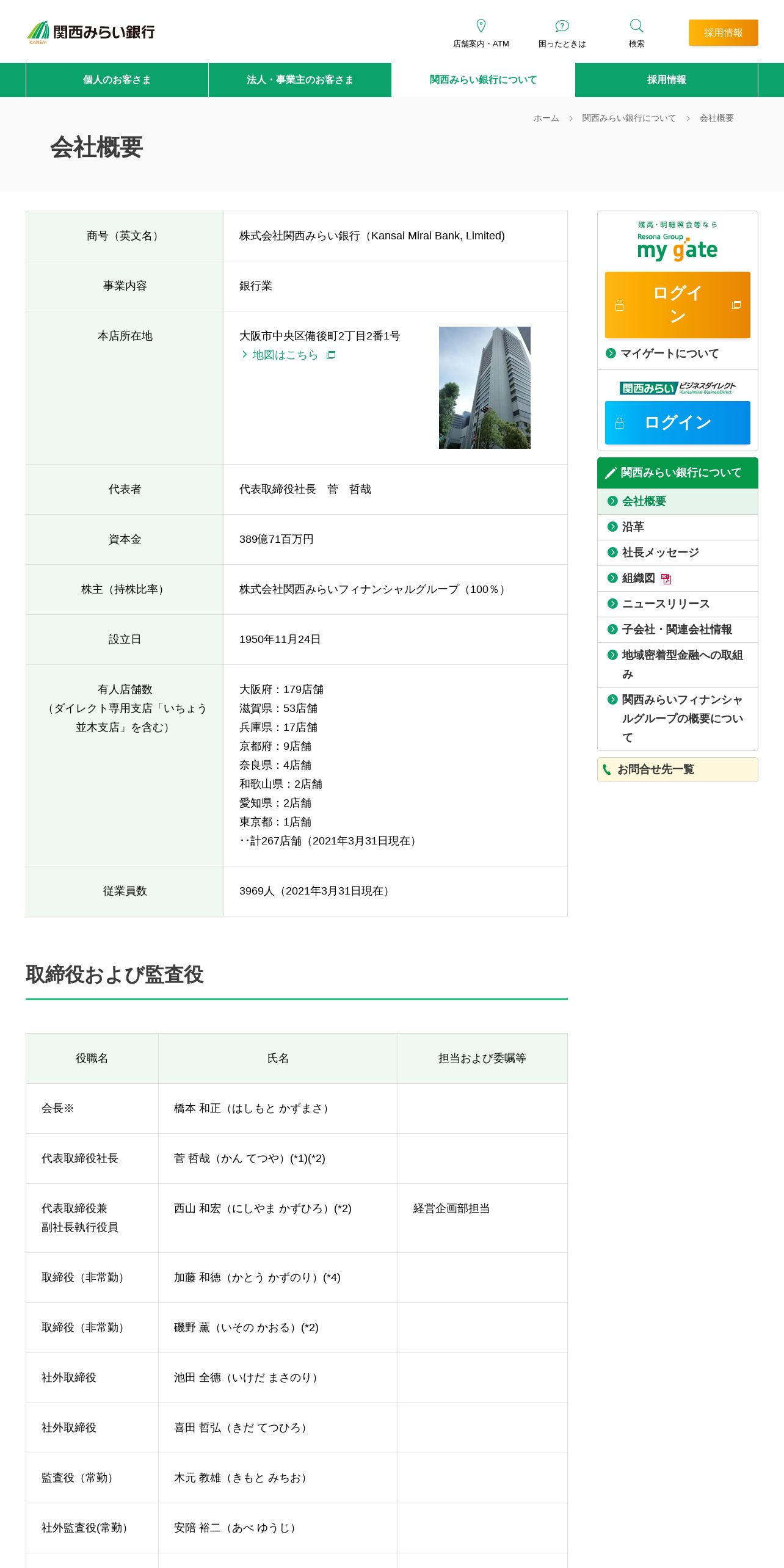
Task: Click the お問合せ先一覧 button
Action: tap(678, 769)
